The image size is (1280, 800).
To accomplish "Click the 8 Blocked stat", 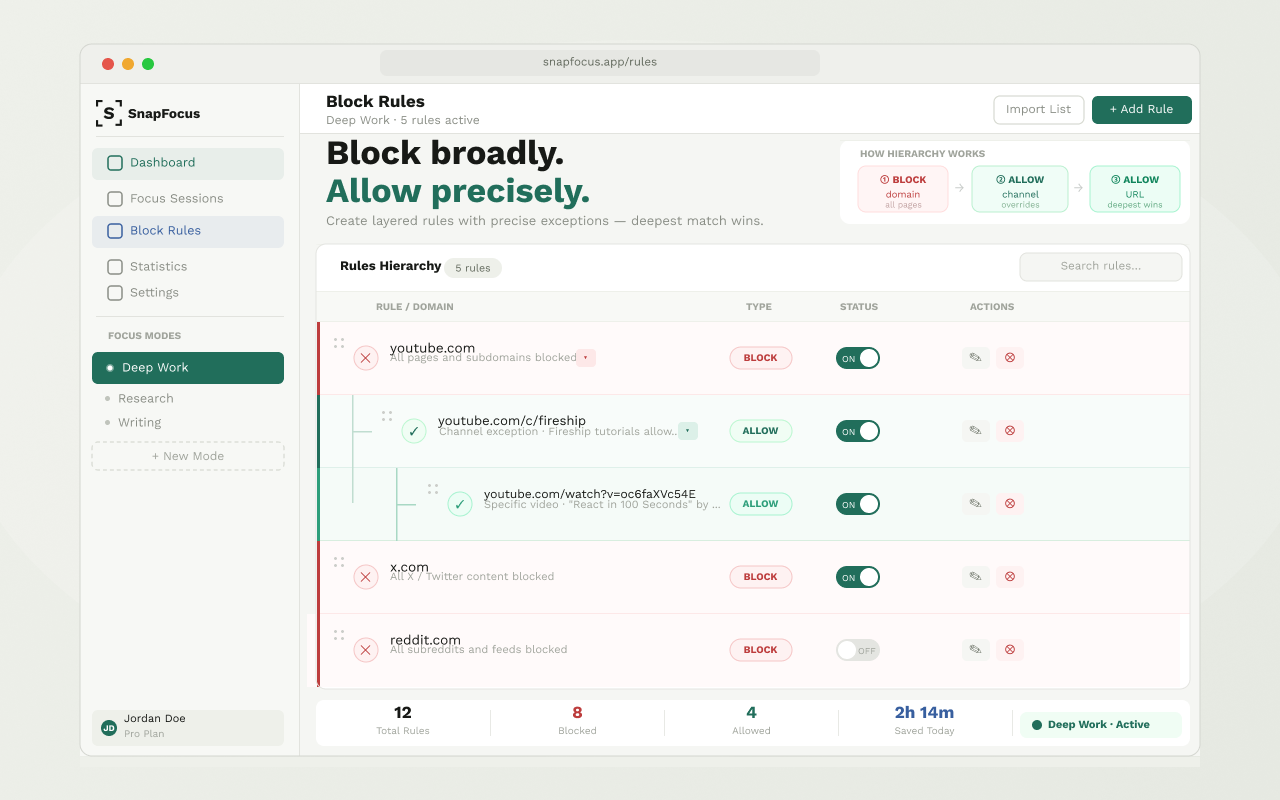I will point(577,721).
